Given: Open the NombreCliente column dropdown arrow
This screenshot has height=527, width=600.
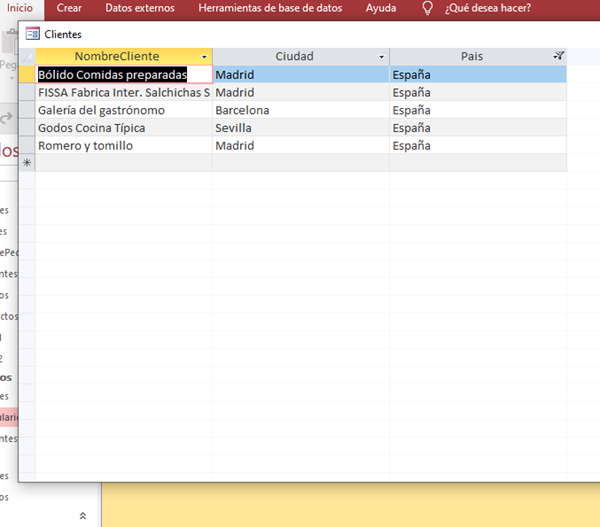Looking at the screenshot, I should (204, 57).
